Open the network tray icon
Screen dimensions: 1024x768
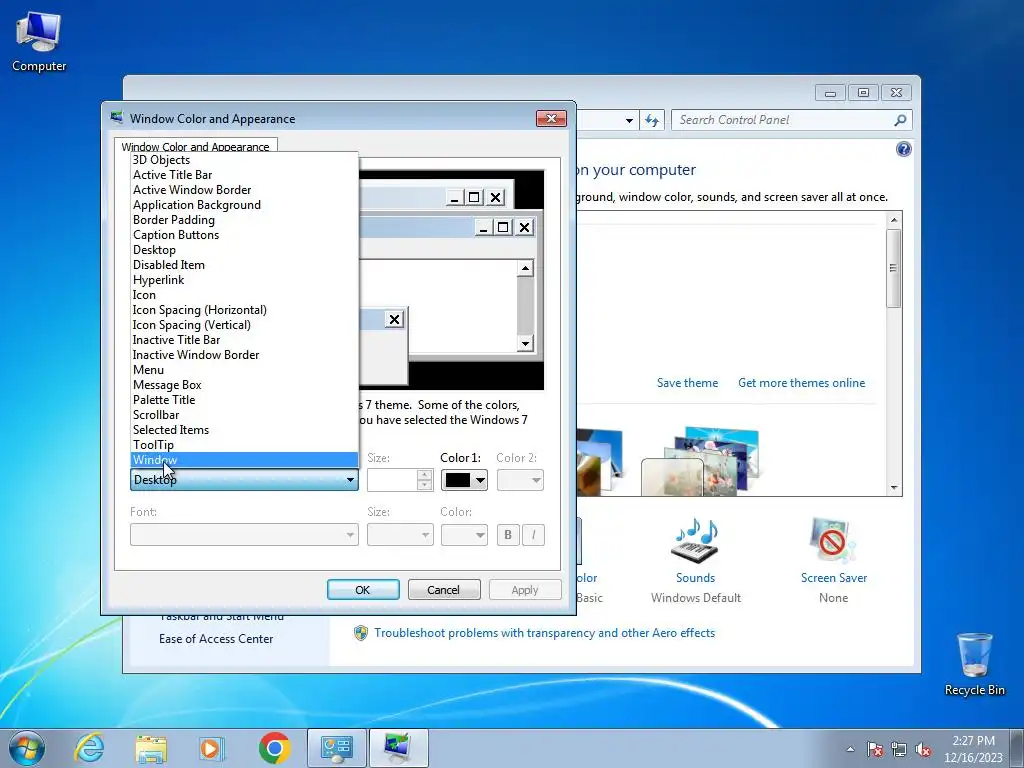(x=899, y=749)
